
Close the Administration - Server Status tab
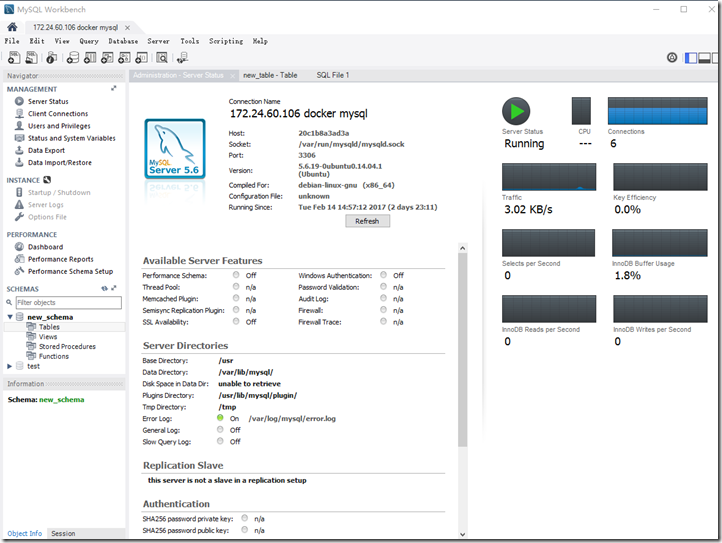coord(233,76)
